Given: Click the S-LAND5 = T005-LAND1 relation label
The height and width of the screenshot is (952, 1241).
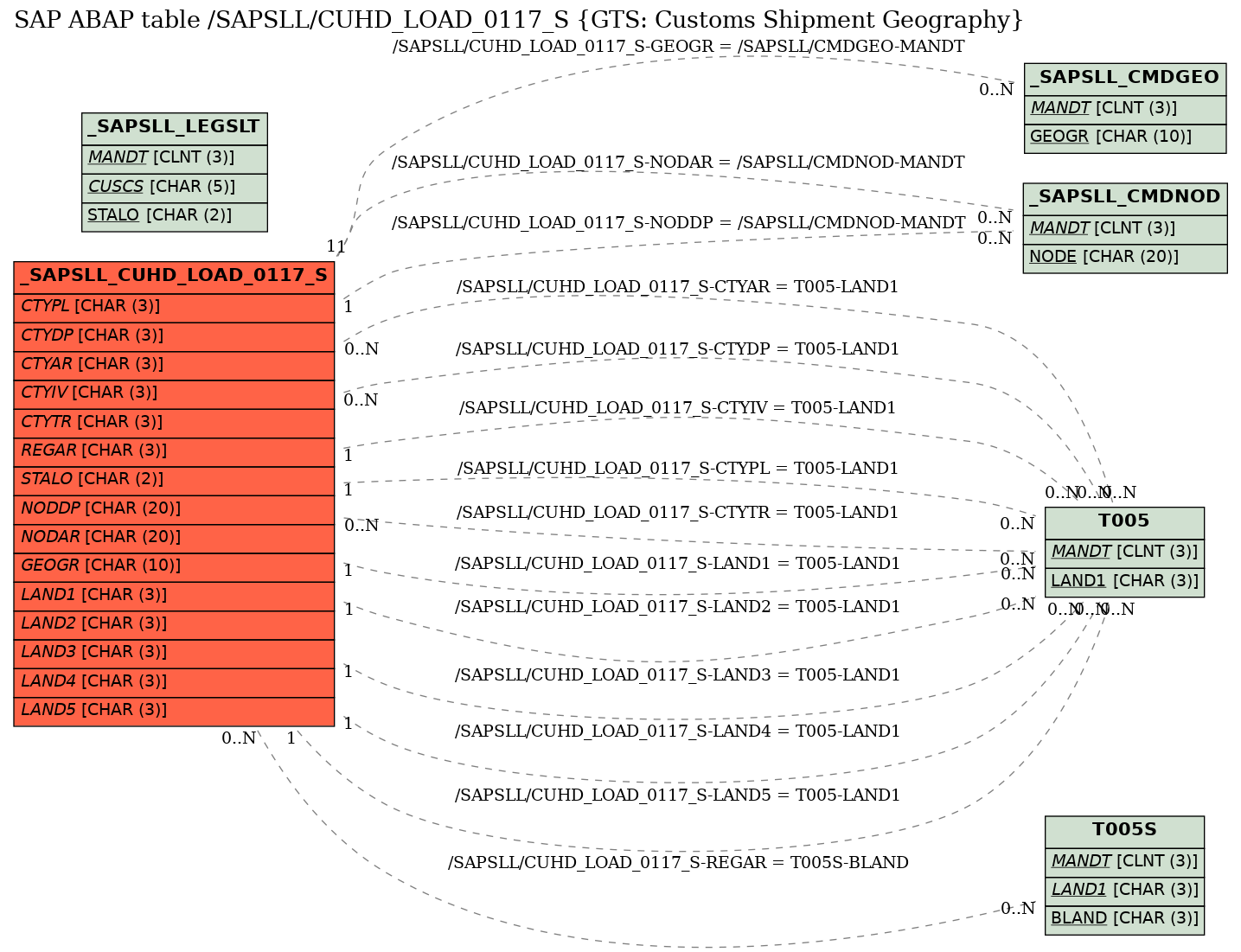Looking at the screenshot, I should point(678,795).
